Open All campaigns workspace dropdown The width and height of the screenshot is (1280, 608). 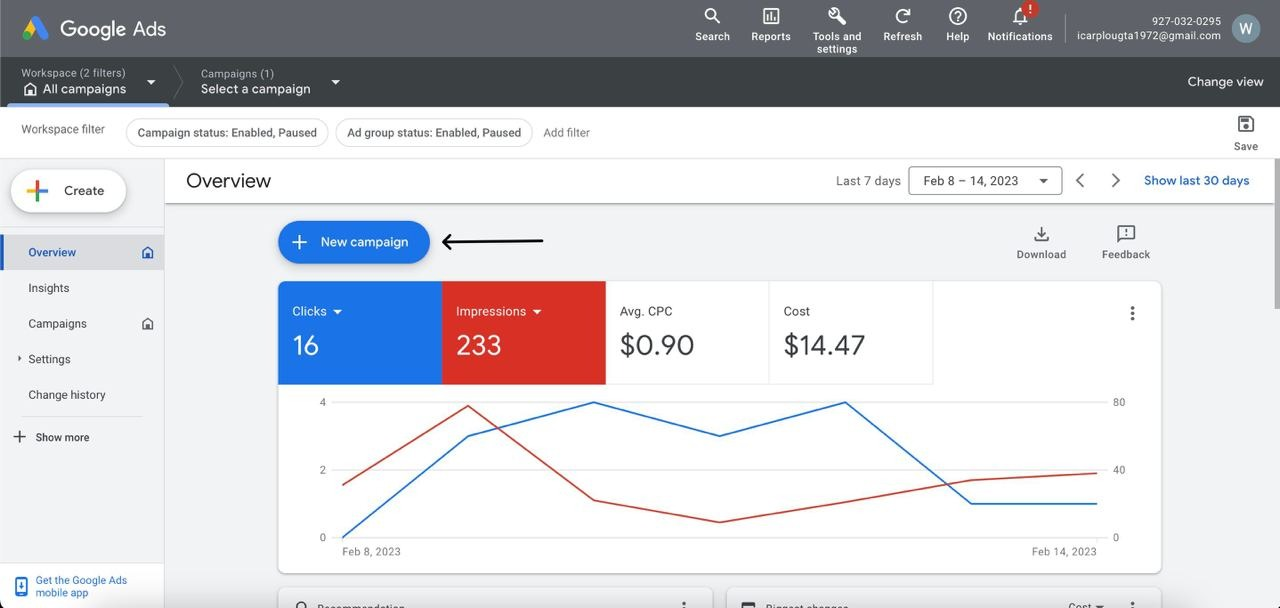coord(89,82)
